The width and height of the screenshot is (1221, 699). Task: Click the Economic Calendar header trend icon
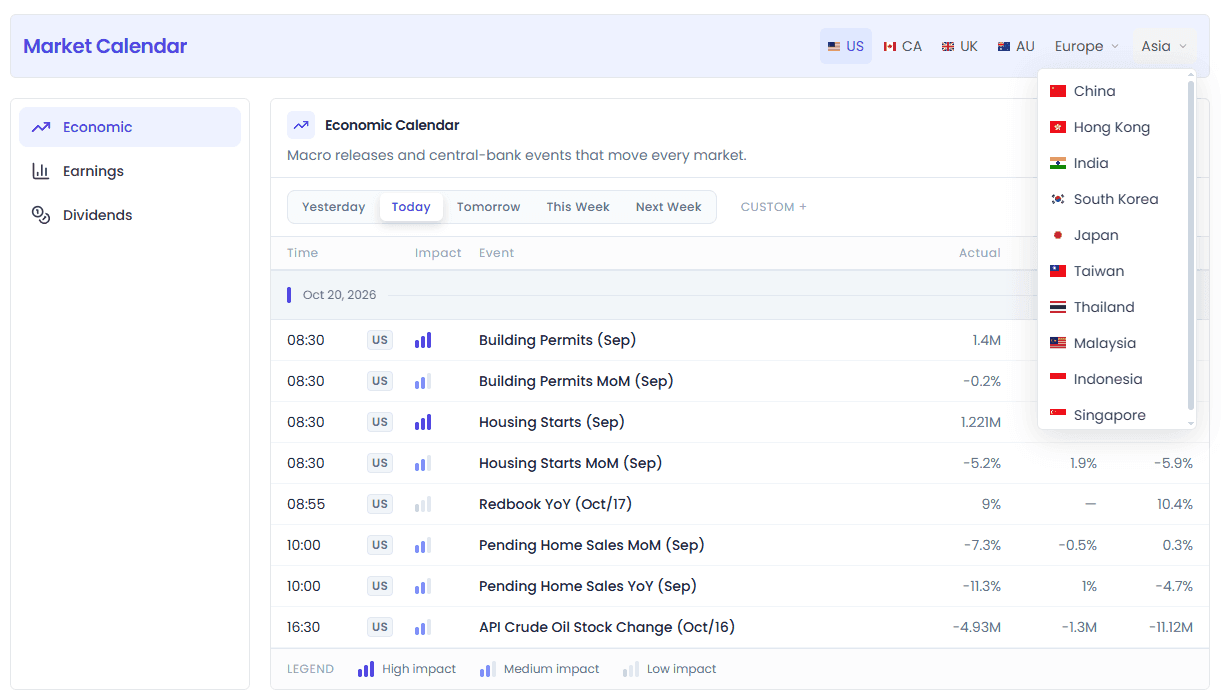[x=301, y=125]
